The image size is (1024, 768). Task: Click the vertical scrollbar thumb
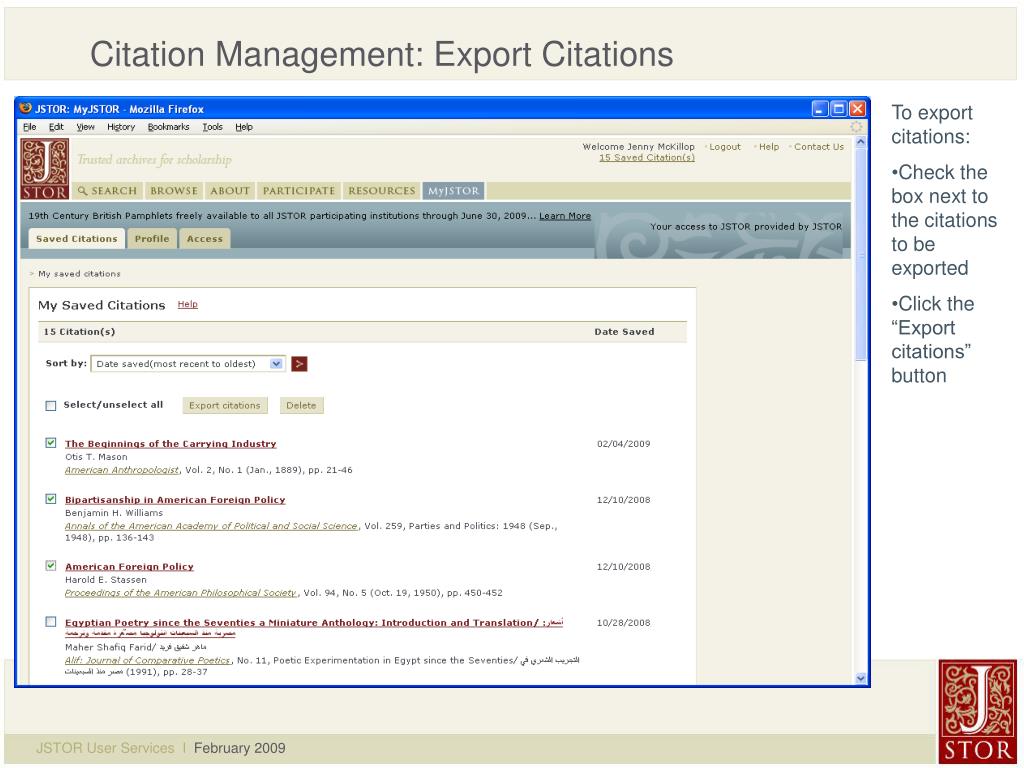pyautogui.click(x=860, y=255)
